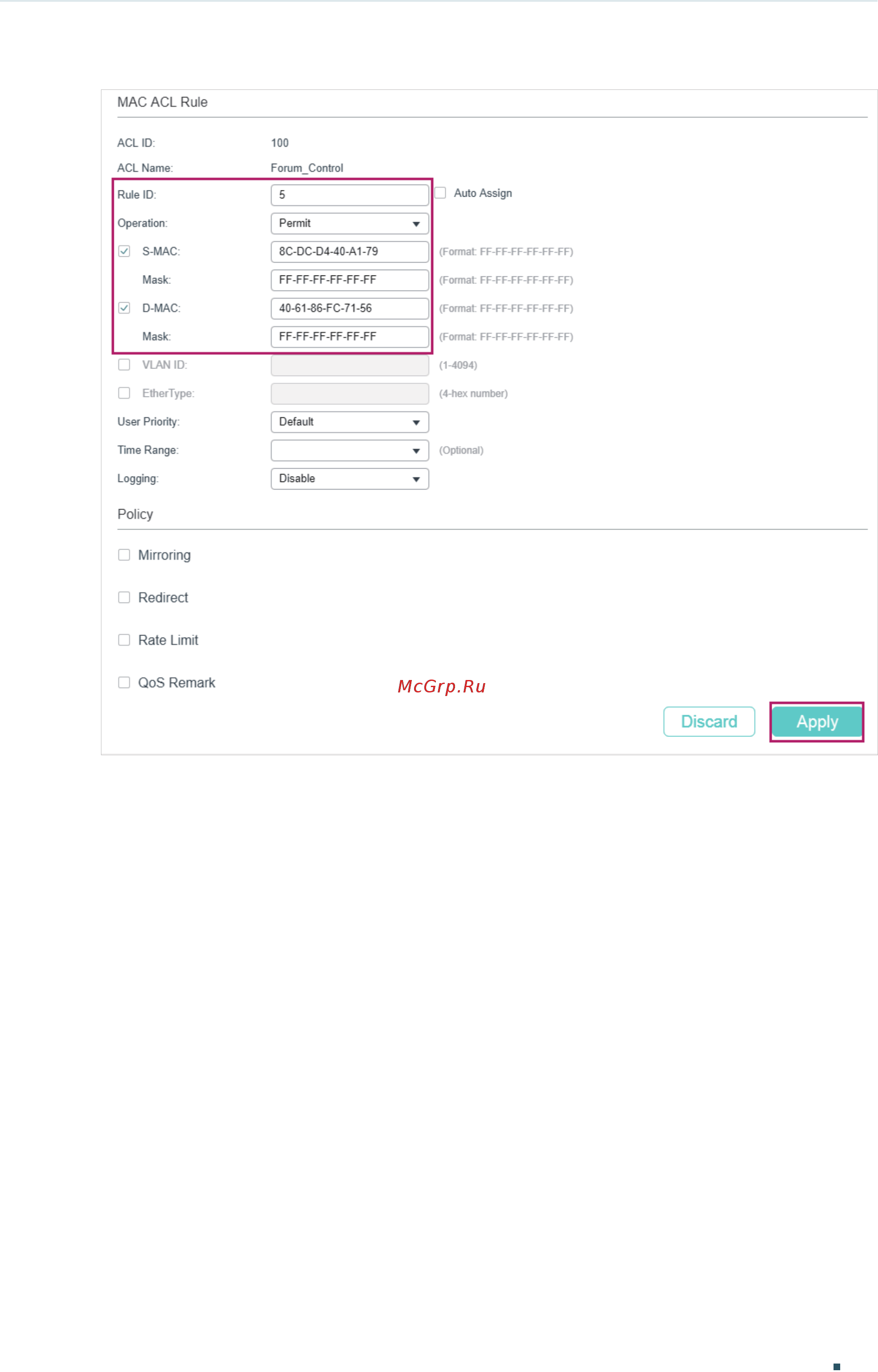Tick the Redirect policy checkbox
The width and height of the screenshot is (878, 1372).
[124, 597]
